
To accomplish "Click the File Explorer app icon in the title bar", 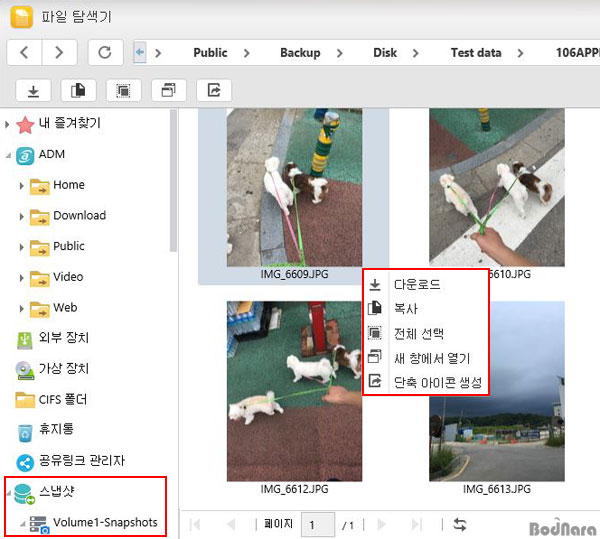I will [22, 17].
